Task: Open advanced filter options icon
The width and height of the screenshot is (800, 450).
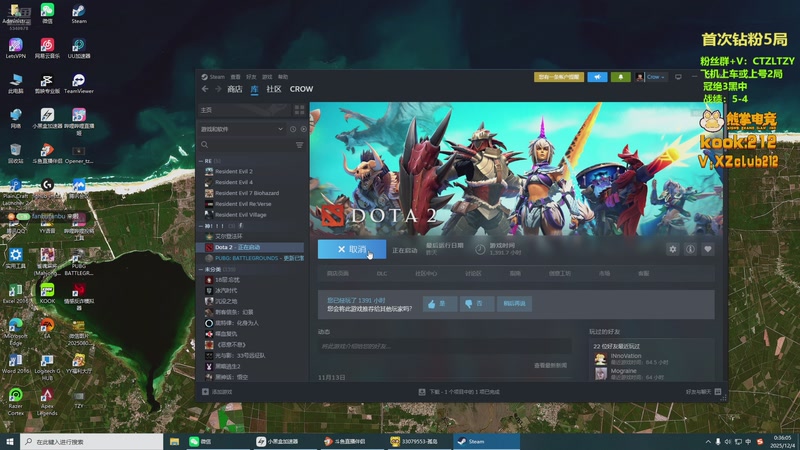Action: tap(299, 145)
